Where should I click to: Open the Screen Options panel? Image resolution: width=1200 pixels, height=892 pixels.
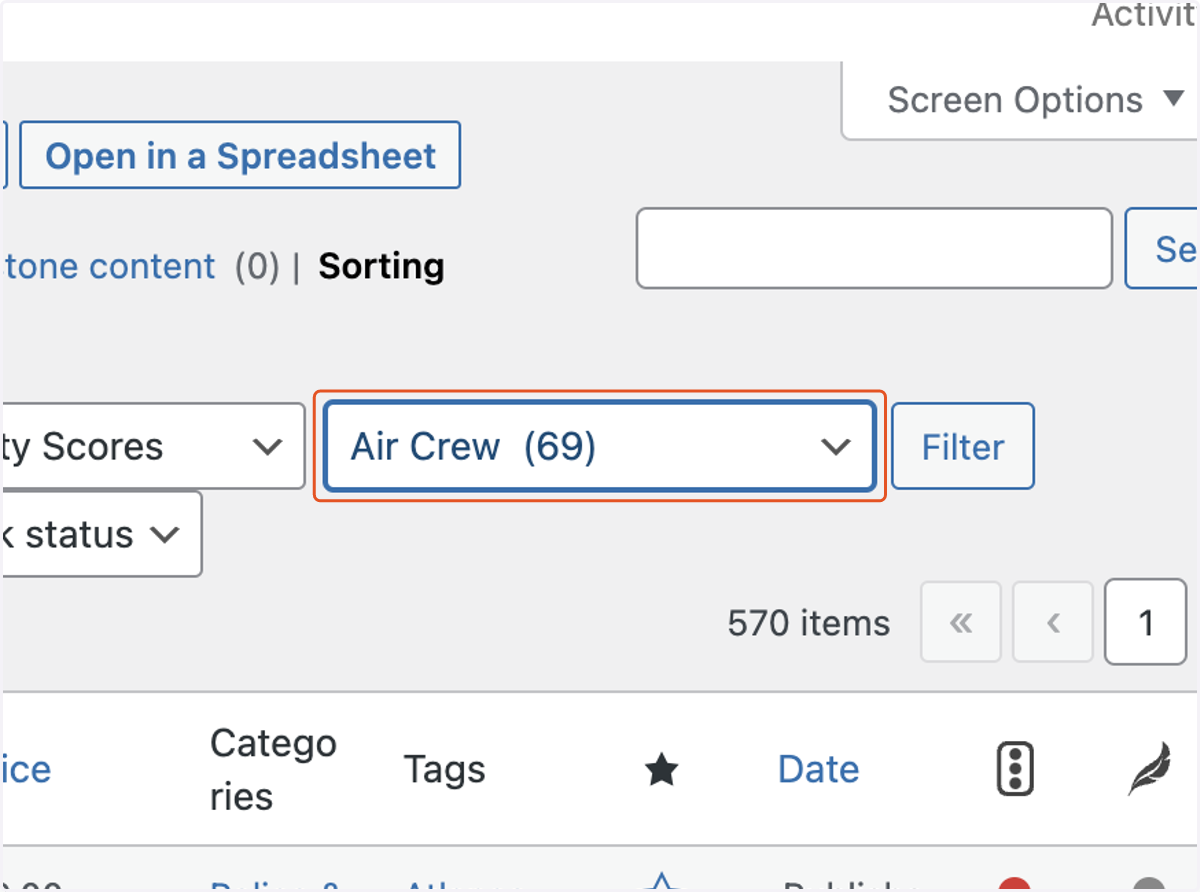pyautogui.click(x=1020, y=100)
